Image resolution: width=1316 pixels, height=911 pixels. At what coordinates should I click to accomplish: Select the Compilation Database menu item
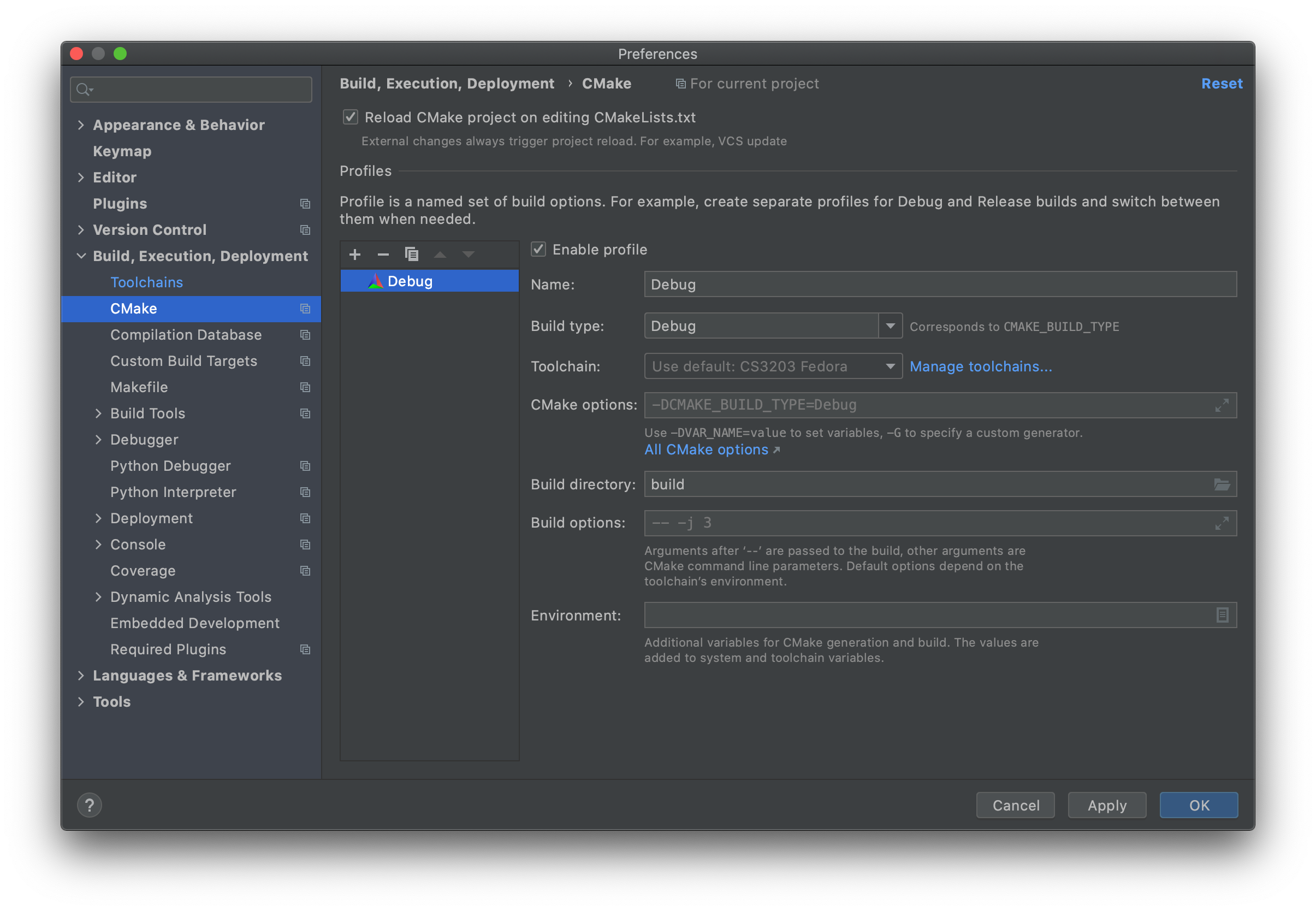tap(186, 334)
